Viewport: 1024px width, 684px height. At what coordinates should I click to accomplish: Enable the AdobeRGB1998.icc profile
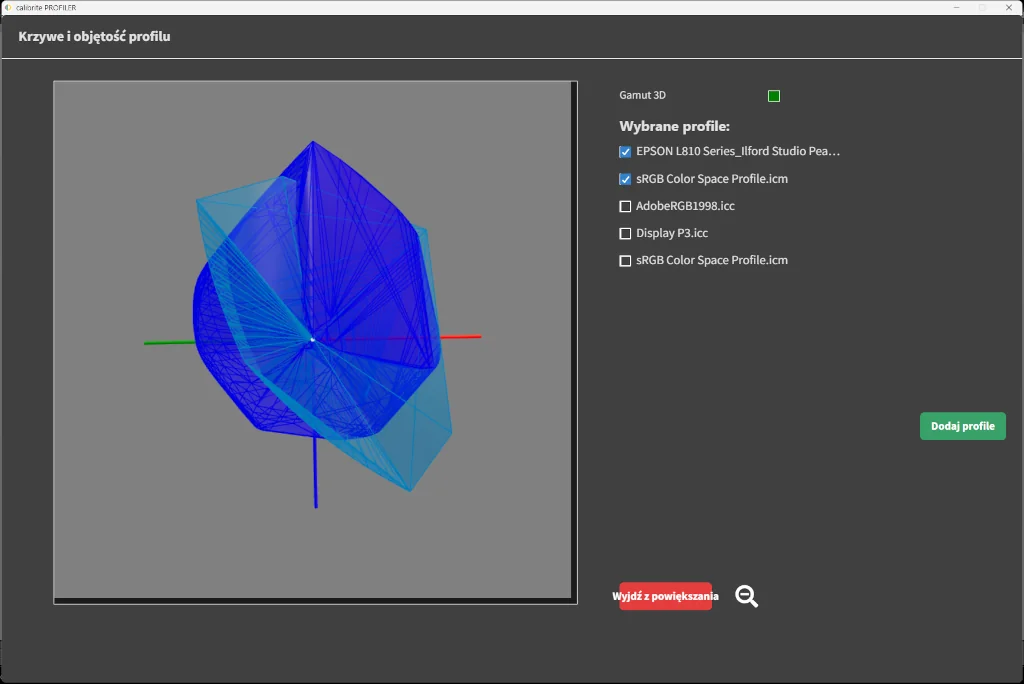tap(625, 206)
